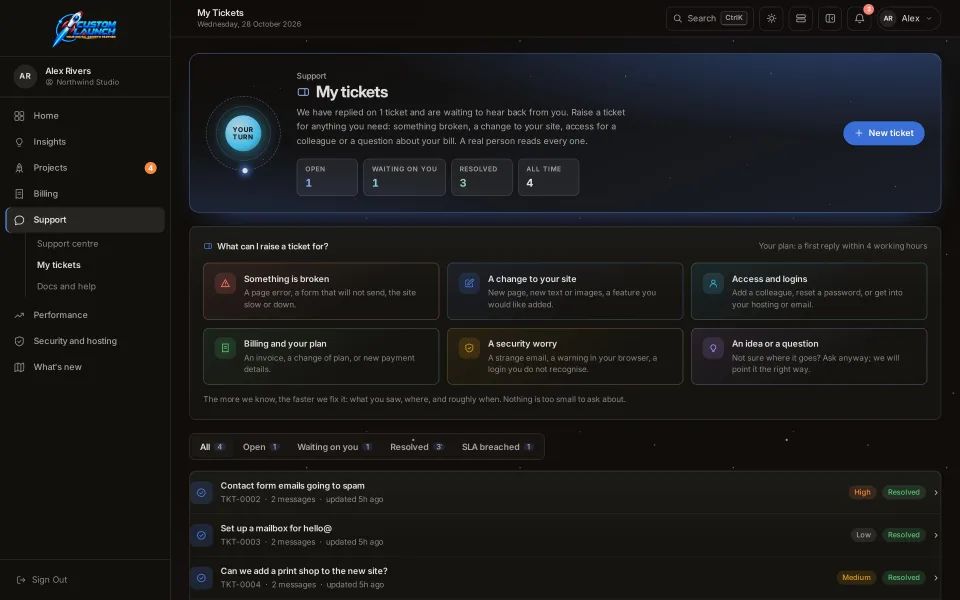960x600 pixels.
Task: Open ticket Contact form emails going to spam
Action: click(x=564, y=492)
